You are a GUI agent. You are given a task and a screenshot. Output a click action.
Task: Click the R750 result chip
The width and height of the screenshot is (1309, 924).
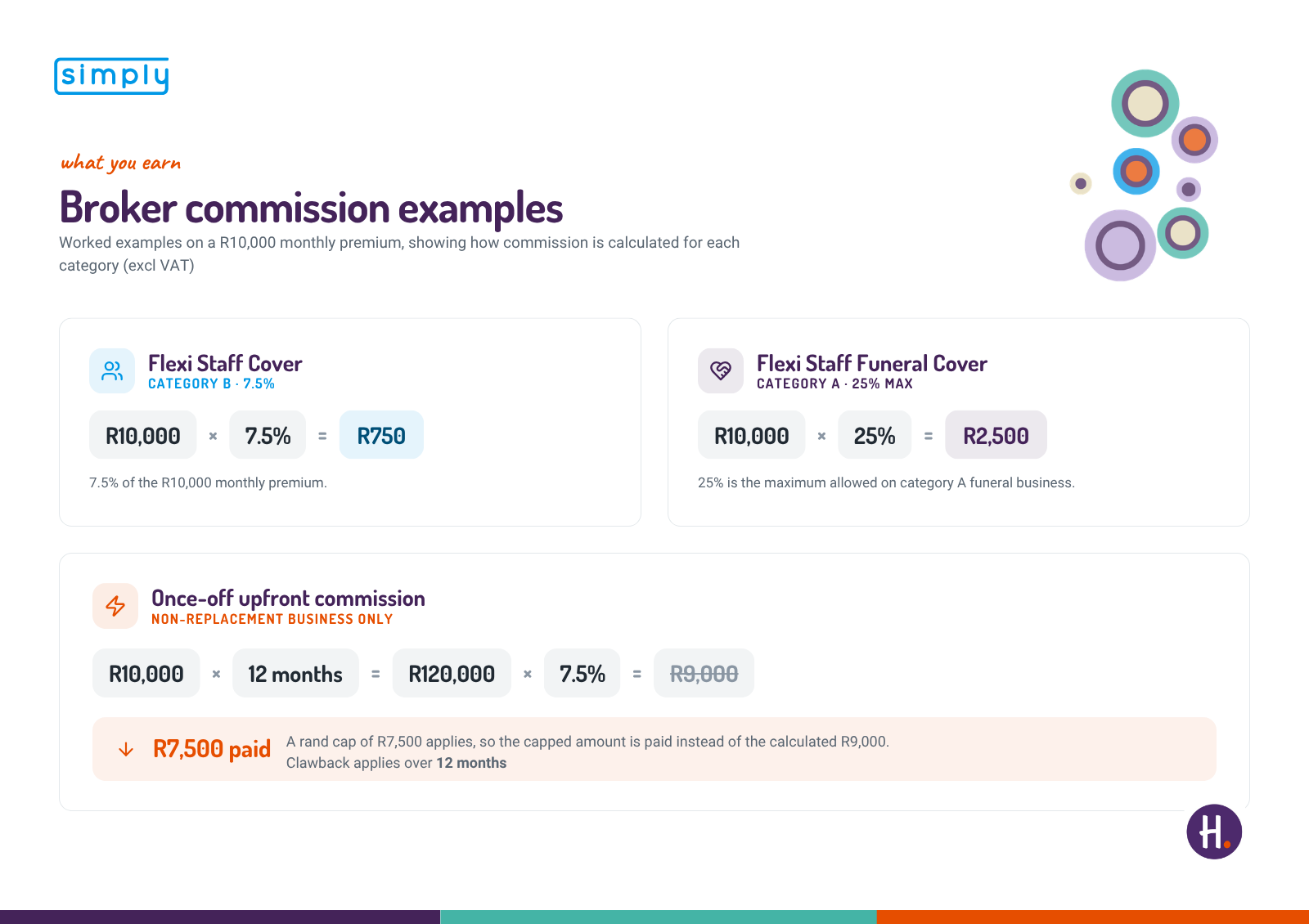tap(381, 435)
